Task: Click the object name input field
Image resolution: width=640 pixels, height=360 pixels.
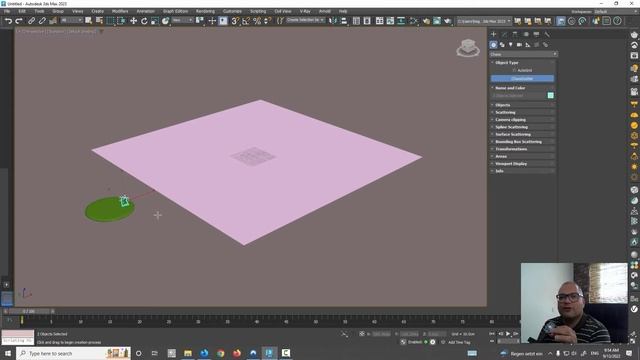Action: coord(518,96)
